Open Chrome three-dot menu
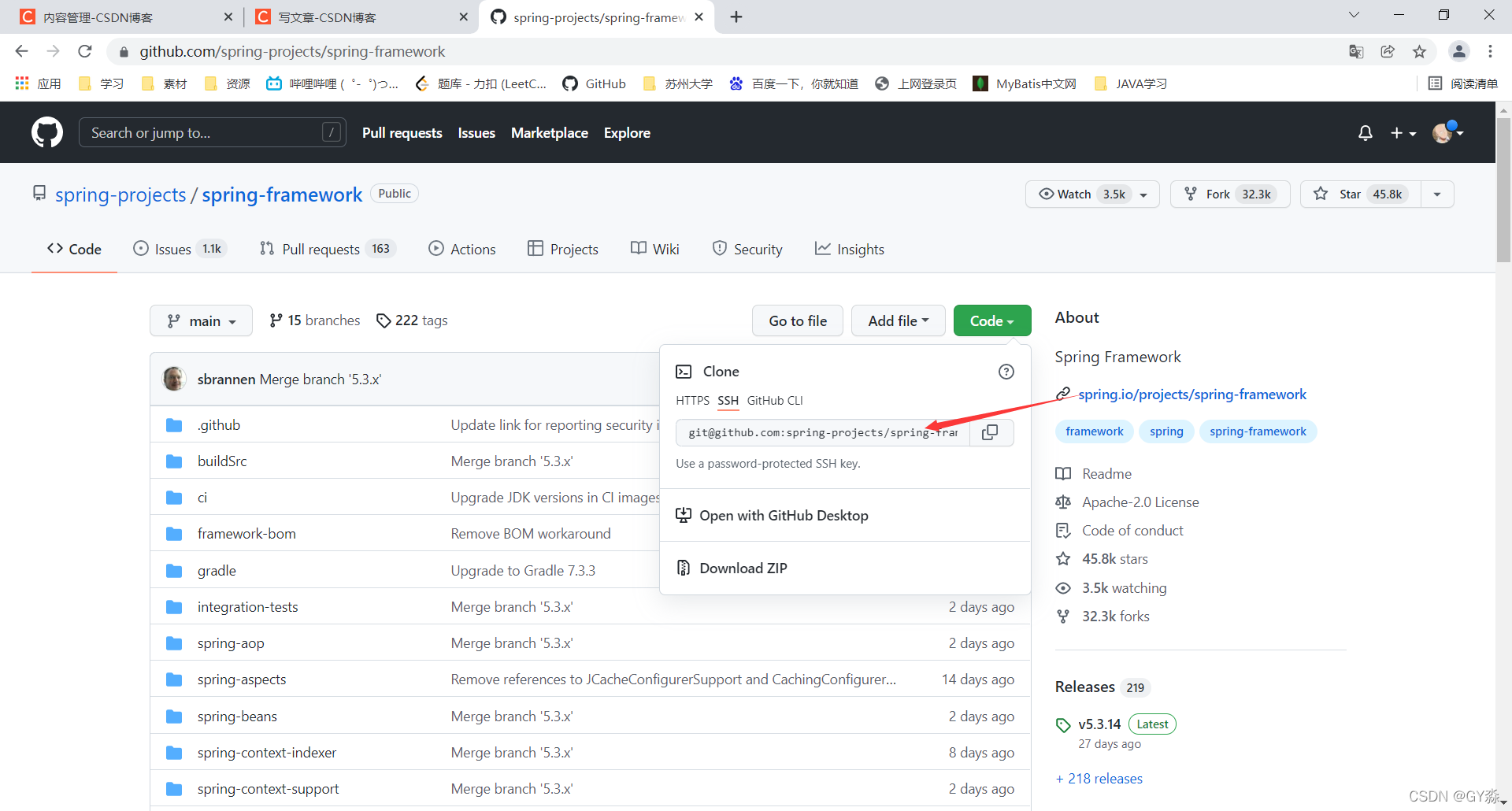Screen dimensions: 1512x811 (1490, 51)
